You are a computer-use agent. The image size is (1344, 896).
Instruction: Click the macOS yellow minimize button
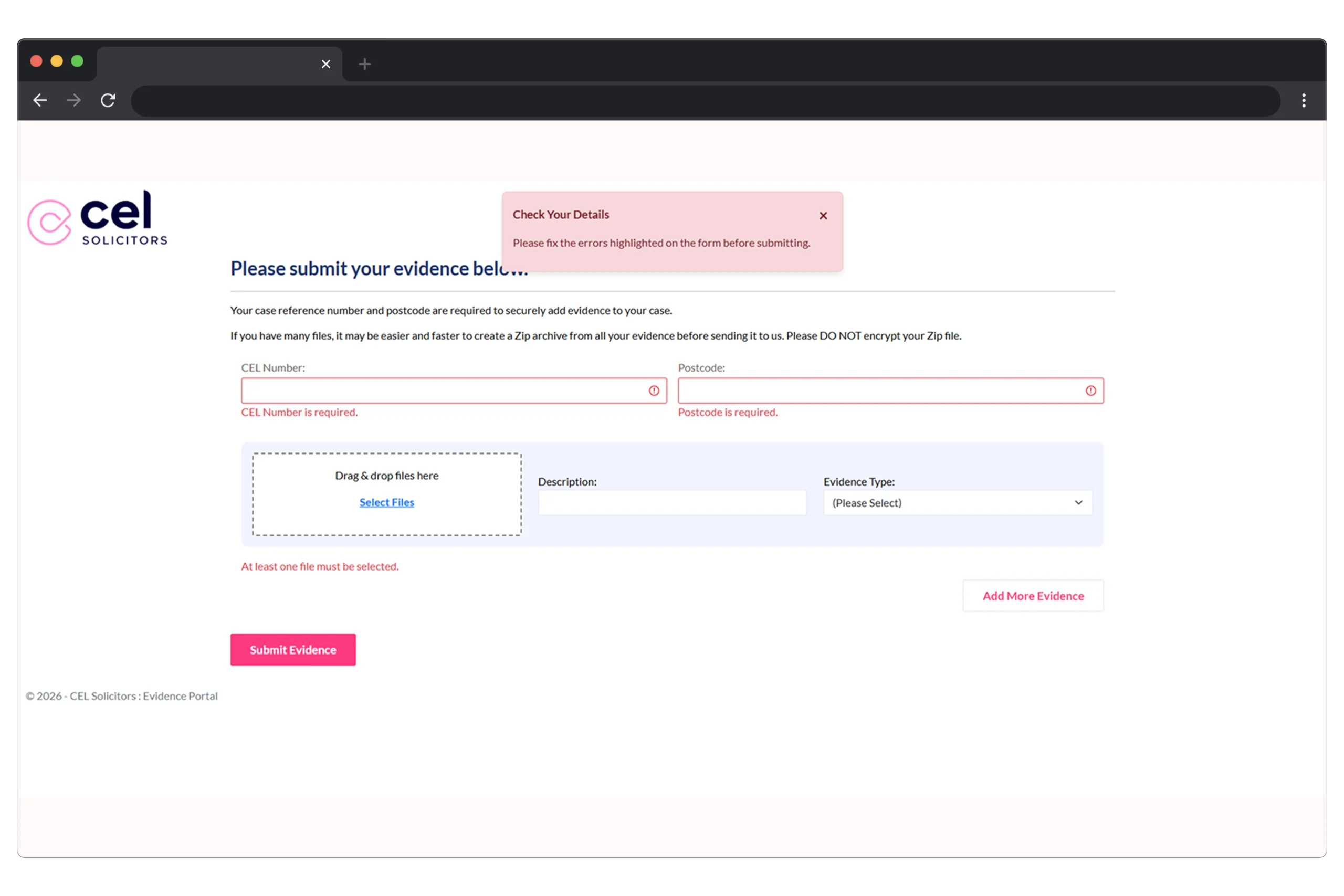(x=57, y=61)
